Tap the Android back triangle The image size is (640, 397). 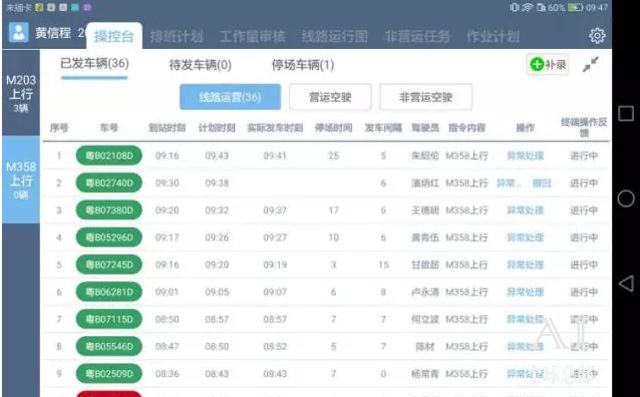tap(626, 283)
